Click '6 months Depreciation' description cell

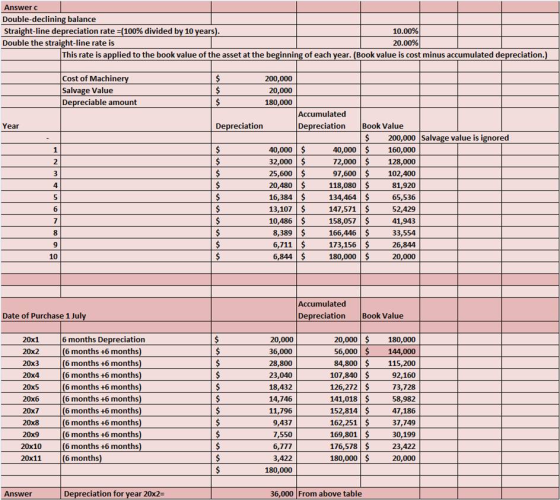tap(136, 339)
